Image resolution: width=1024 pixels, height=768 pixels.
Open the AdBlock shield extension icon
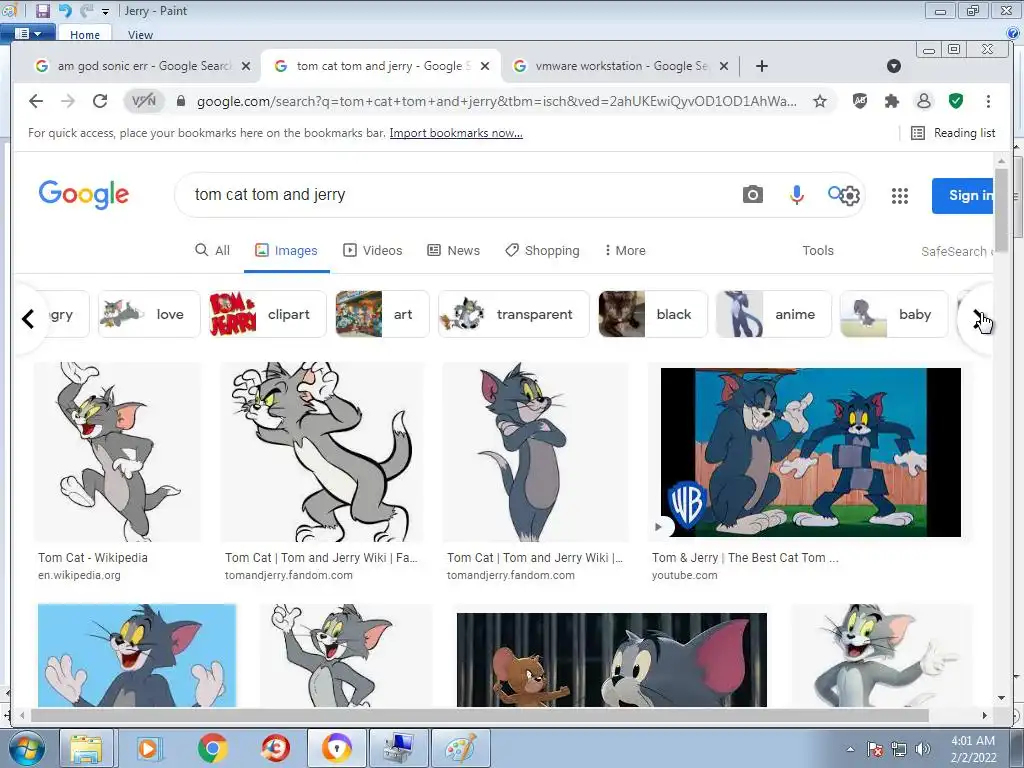[860, 101]
